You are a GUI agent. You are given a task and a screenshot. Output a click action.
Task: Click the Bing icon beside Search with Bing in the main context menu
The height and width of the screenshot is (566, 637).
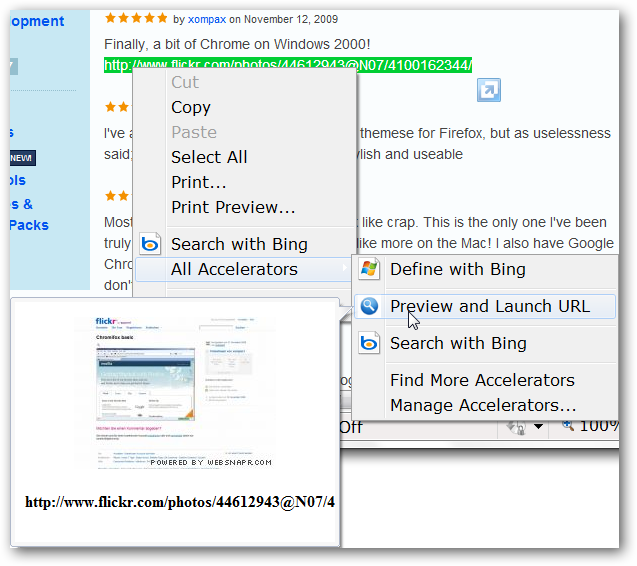coord(150,244)
